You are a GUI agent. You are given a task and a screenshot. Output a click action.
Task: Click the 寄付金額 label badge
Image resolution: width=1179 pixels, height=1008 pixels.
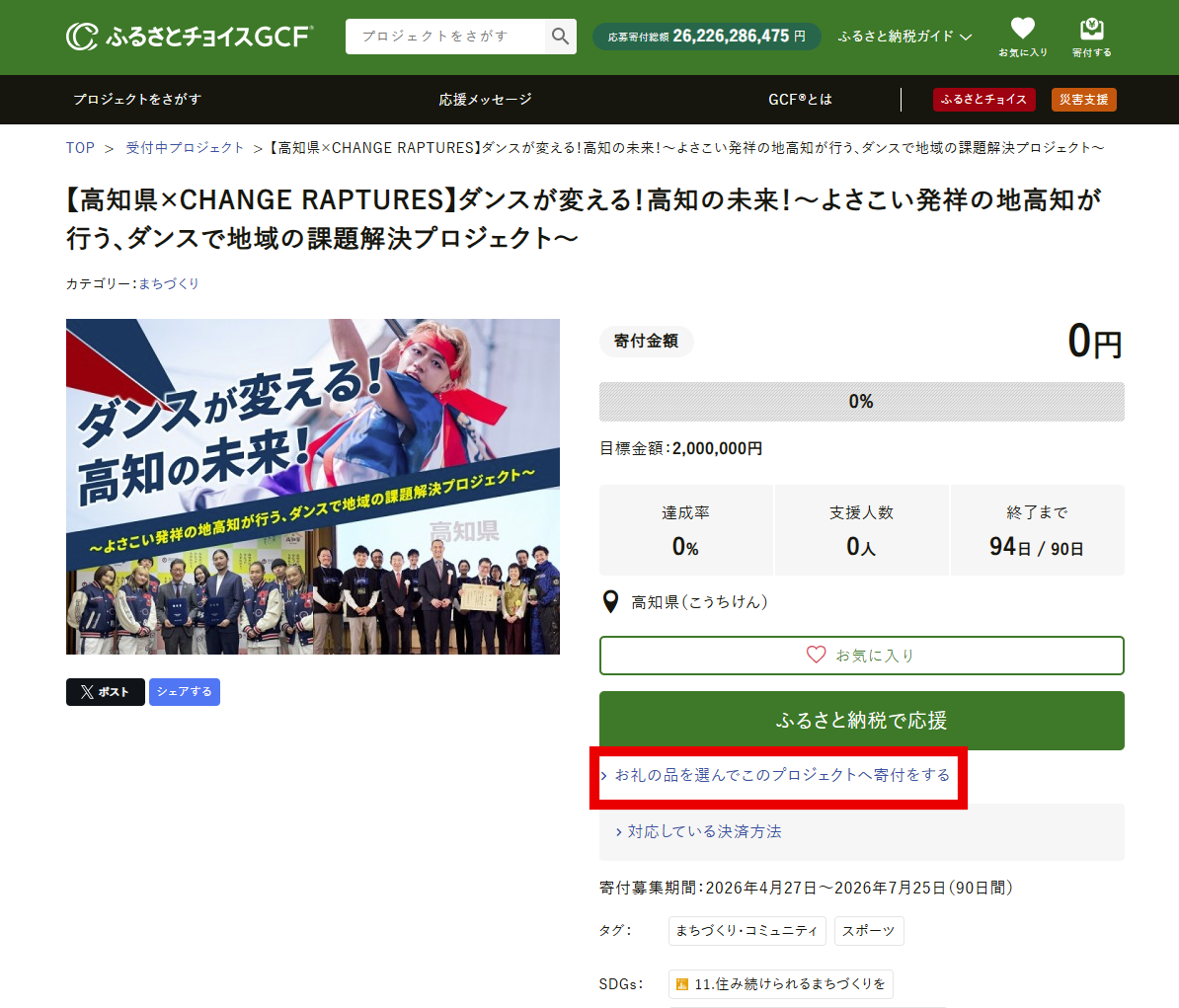click(646, 342)
